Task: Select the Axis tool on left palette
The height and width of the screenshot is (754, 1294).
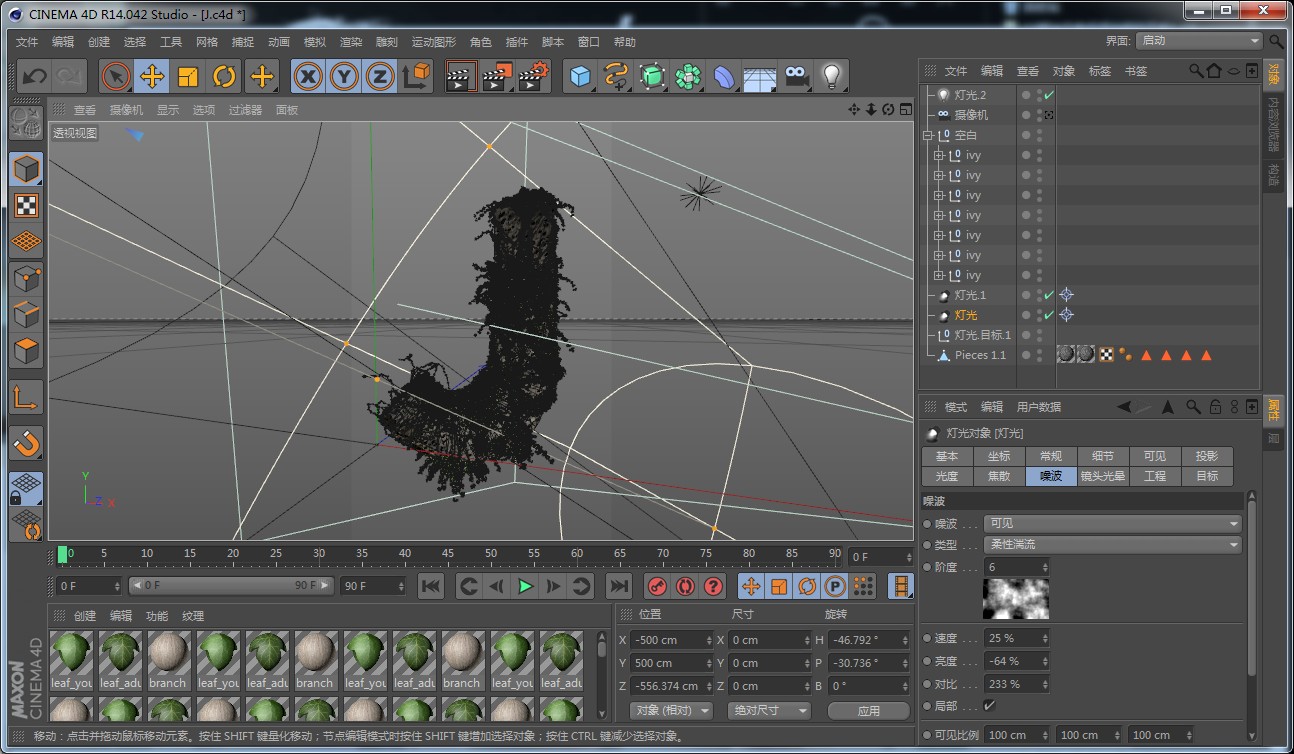Action: (26, 398)
